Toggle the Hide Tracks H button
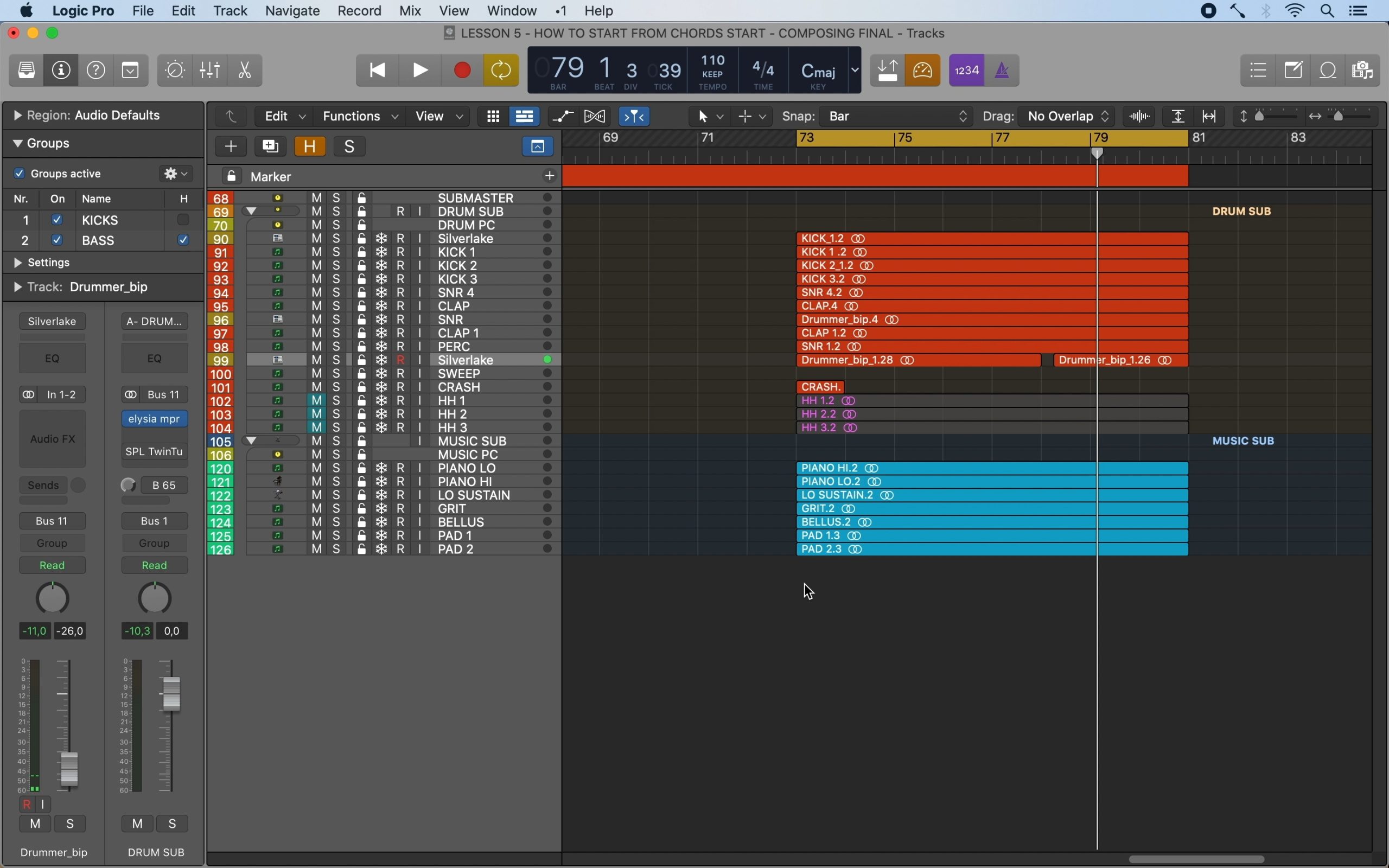This screenshot has height=868, width=1389. click(x=310, y=146)
